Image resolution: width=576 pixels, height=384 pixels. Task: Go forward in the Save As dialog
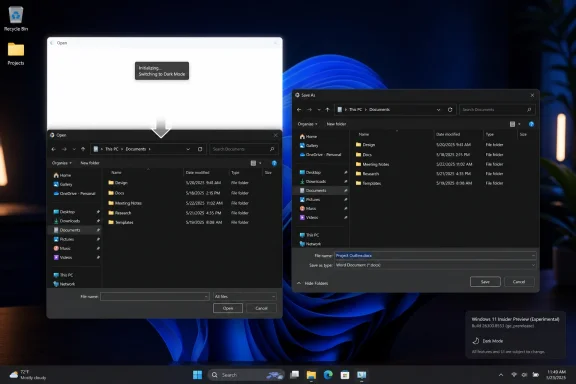click(x=309, y=110)
